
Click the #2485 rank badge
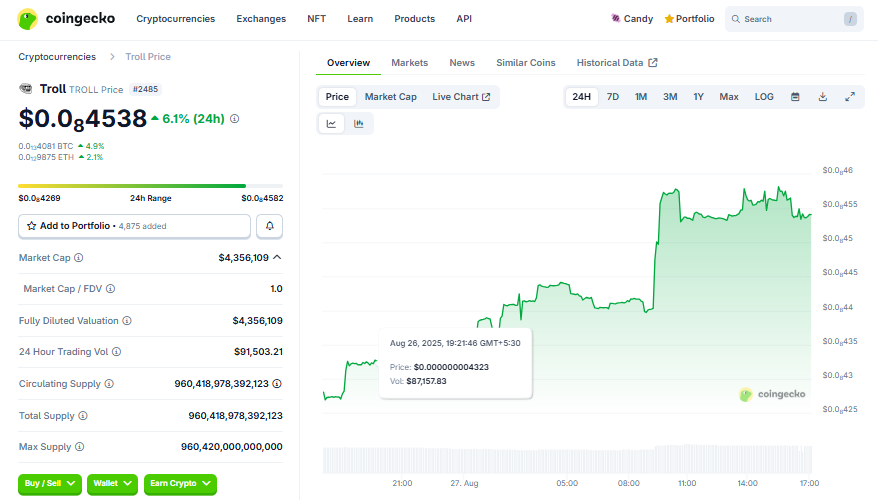click(146, 89)
